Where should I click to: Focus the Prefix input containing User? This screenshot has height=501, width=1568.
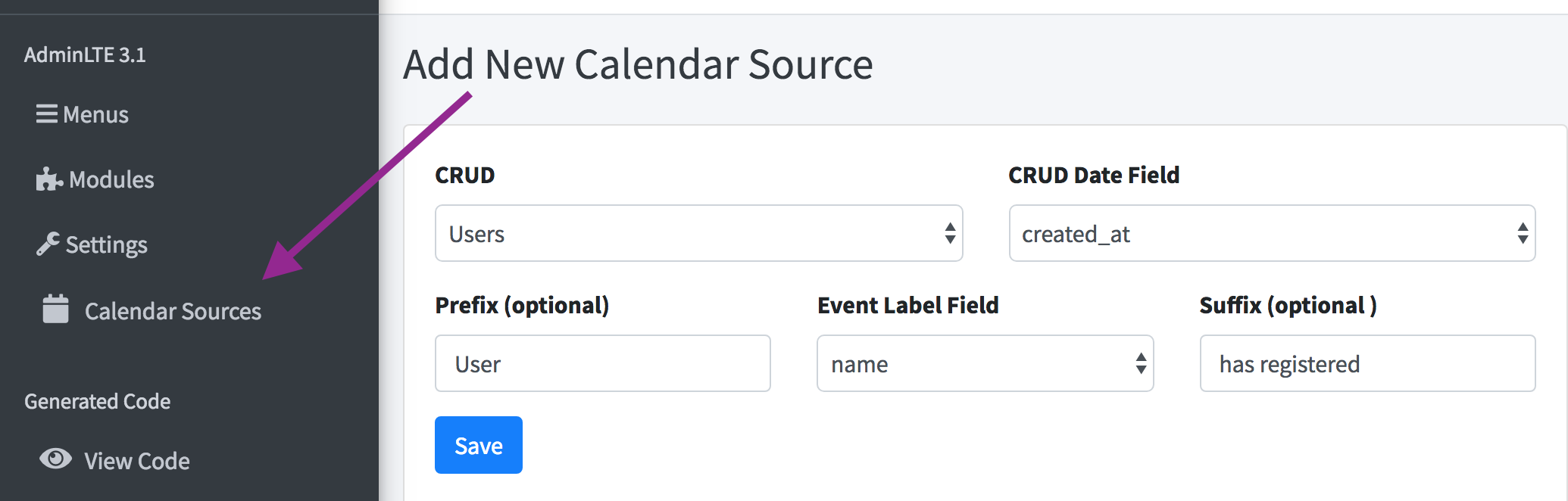pos(602,364)
